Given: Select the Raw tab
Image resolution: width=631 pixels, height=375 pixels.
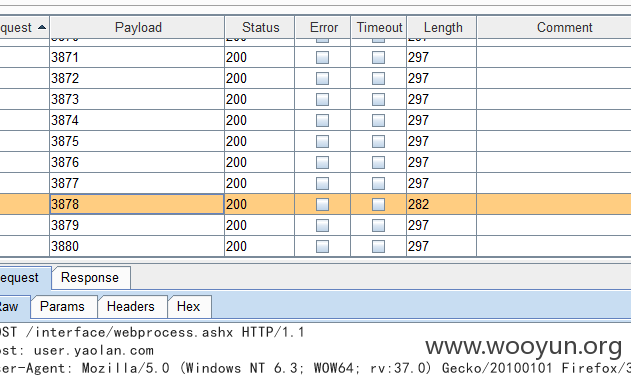Looking at the screenshot, I should pyautogui.click(x=14, y=307).
